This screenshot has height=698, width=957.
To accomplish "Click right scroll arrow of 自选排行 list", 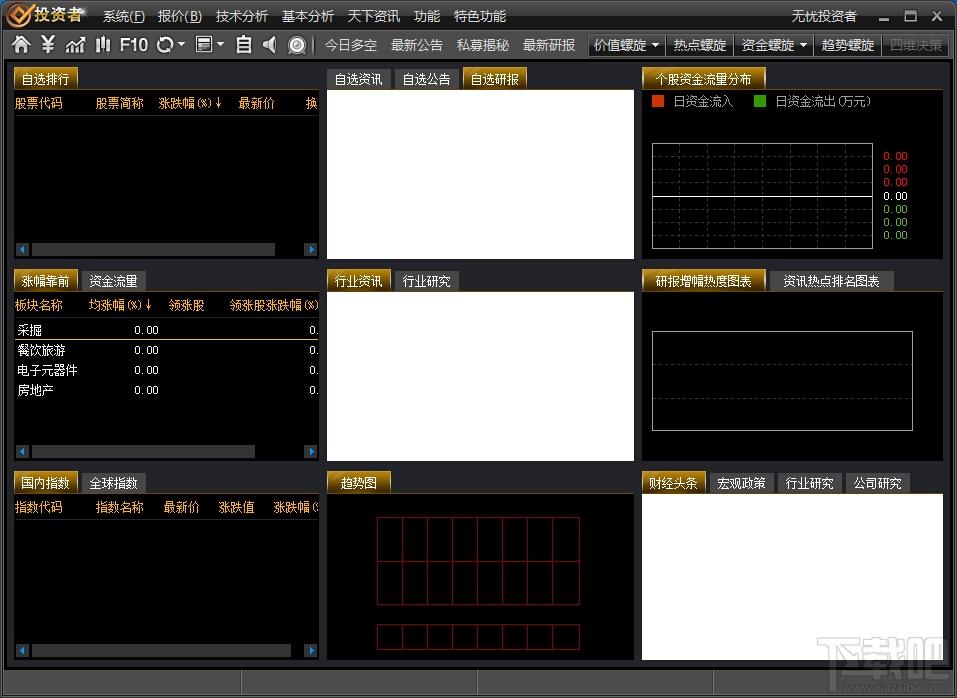I will (311, 250).
